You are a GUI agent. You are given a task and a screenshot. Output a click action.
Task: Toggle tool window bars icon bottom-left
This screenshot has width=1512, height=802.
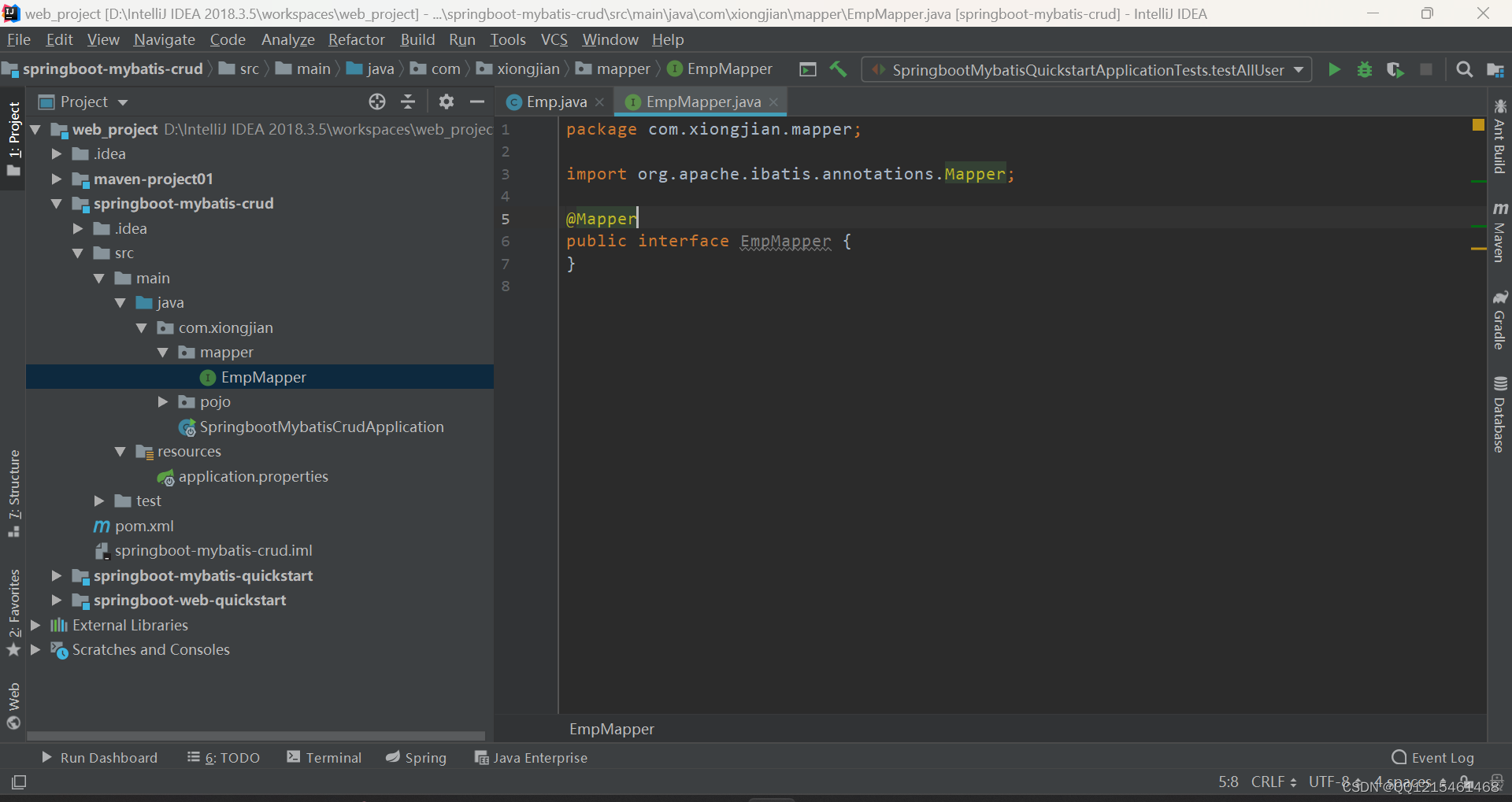click(x=19, y=782)
